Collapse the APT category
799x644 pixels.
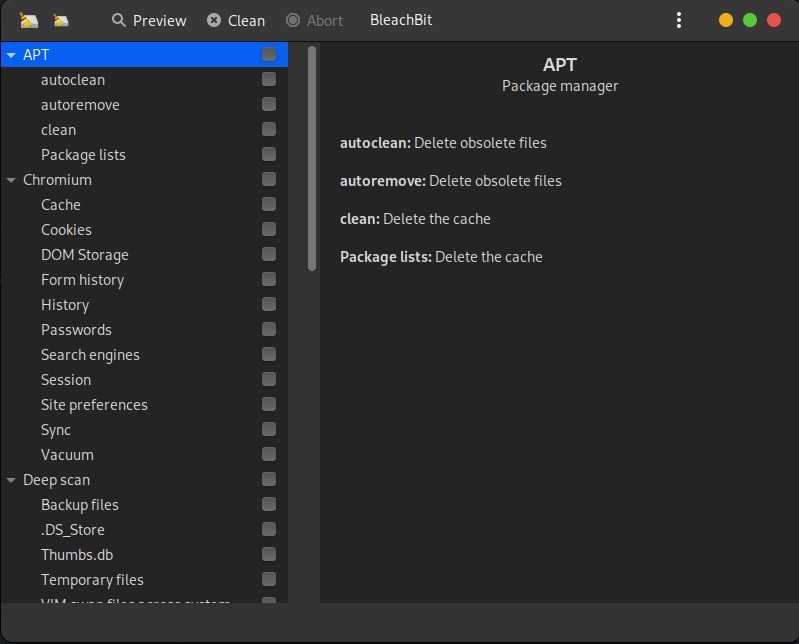[x=11, y=55]
